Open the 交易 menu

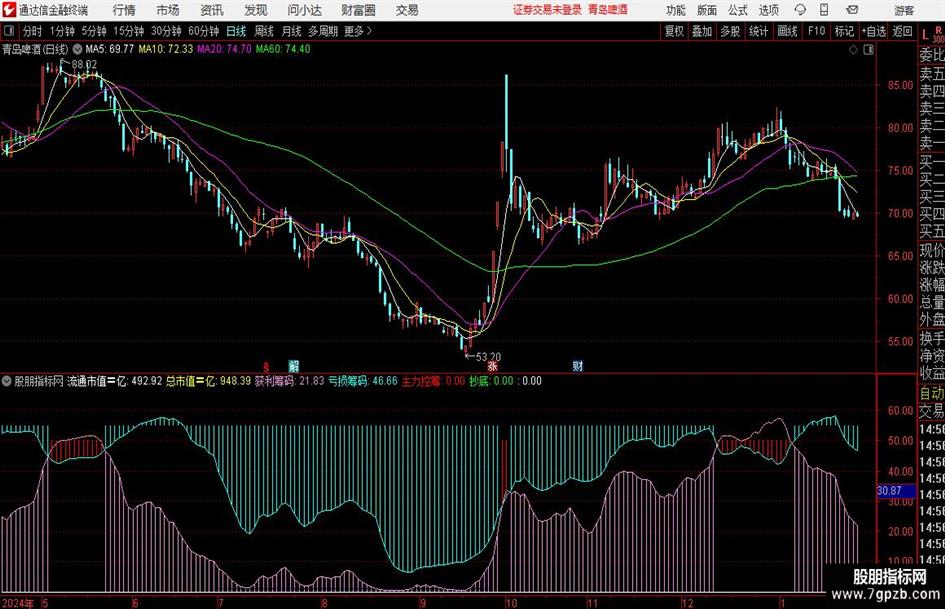coord(407,10)
